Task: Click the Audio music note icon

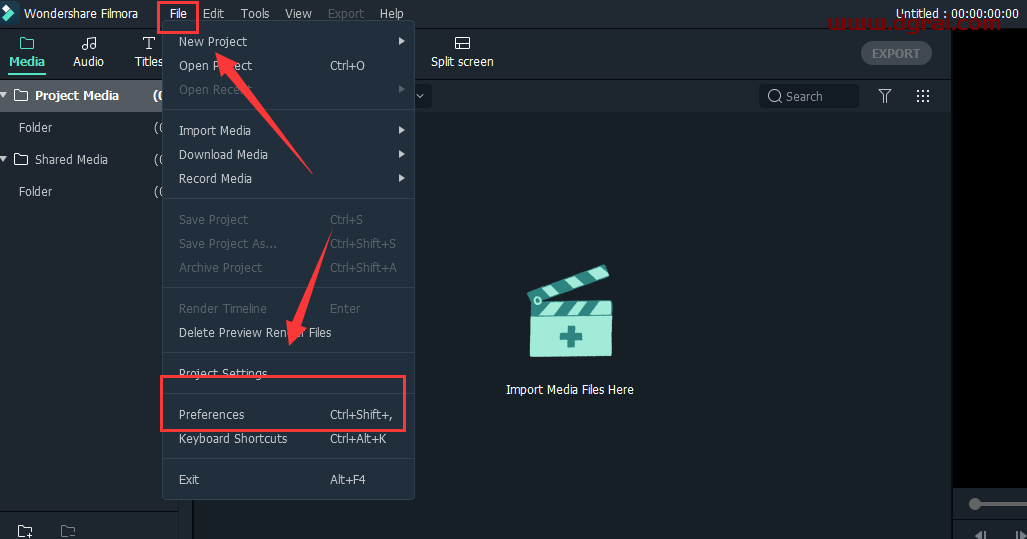Action: pos(88,43)
